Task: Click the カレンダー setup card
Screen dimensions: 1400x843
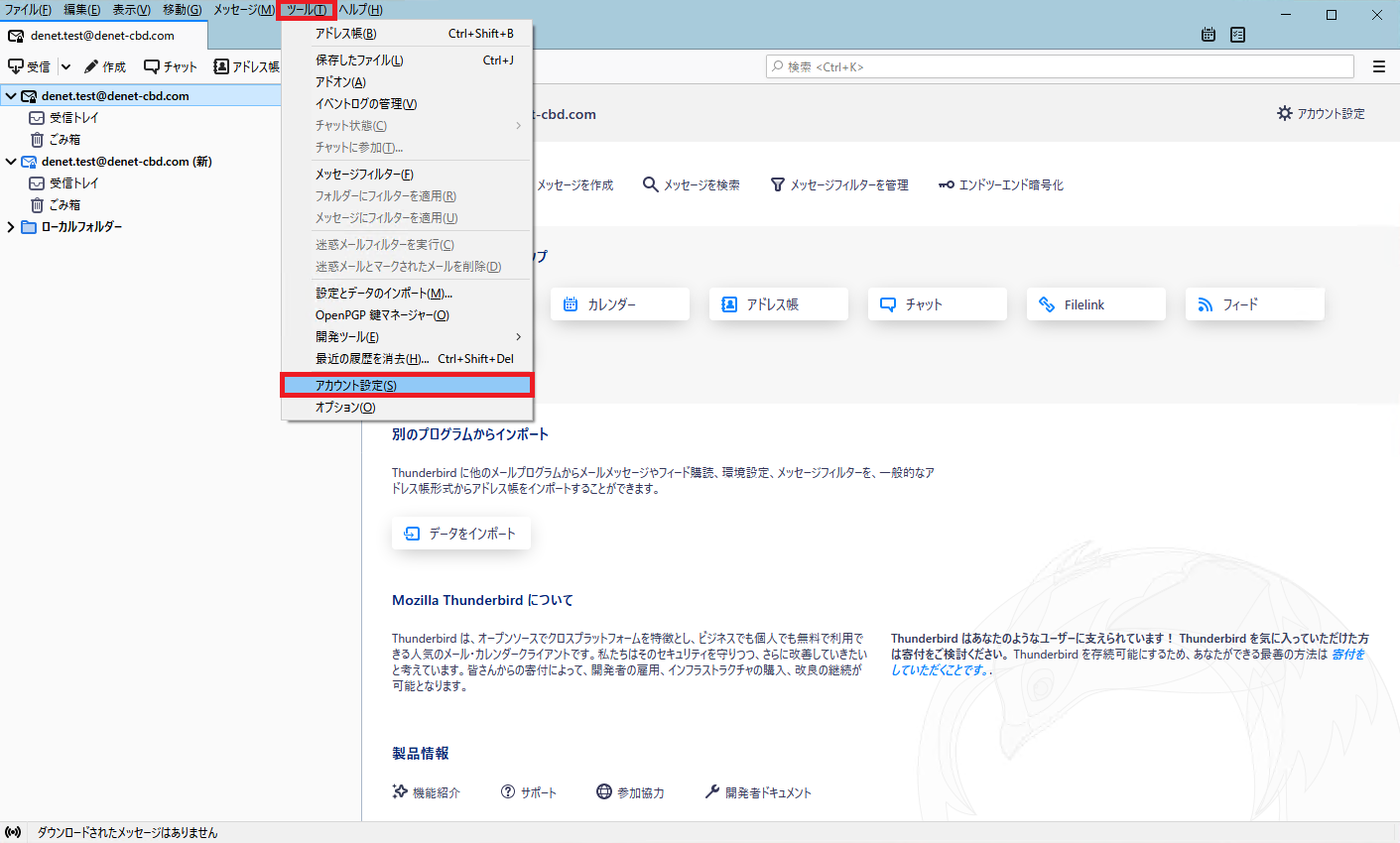Action: click(620, 304)
